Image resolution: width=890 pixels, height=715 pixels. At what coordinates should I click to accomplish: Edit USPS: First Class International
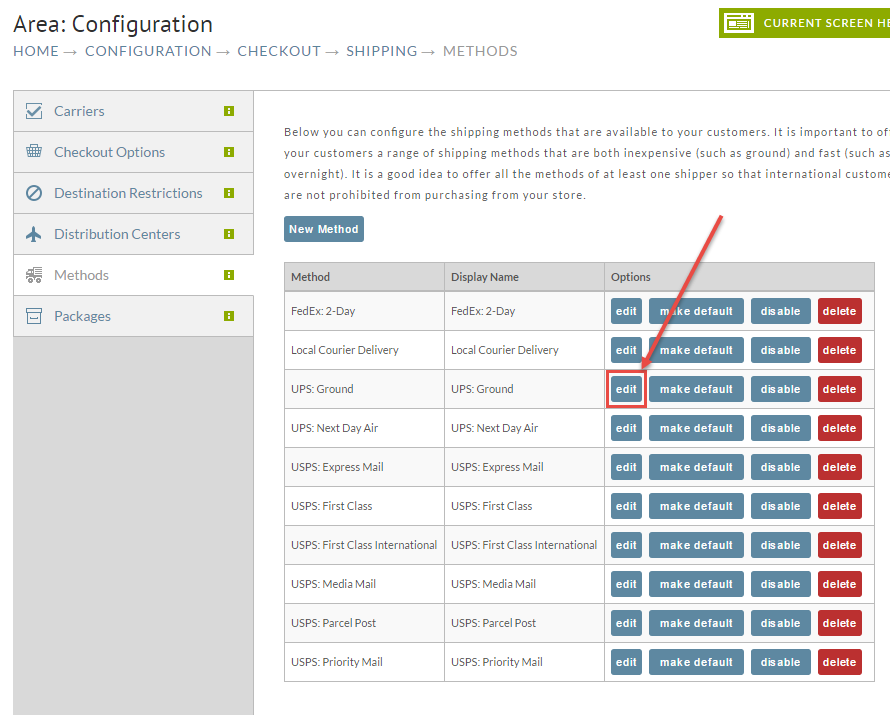coord(626,545)
